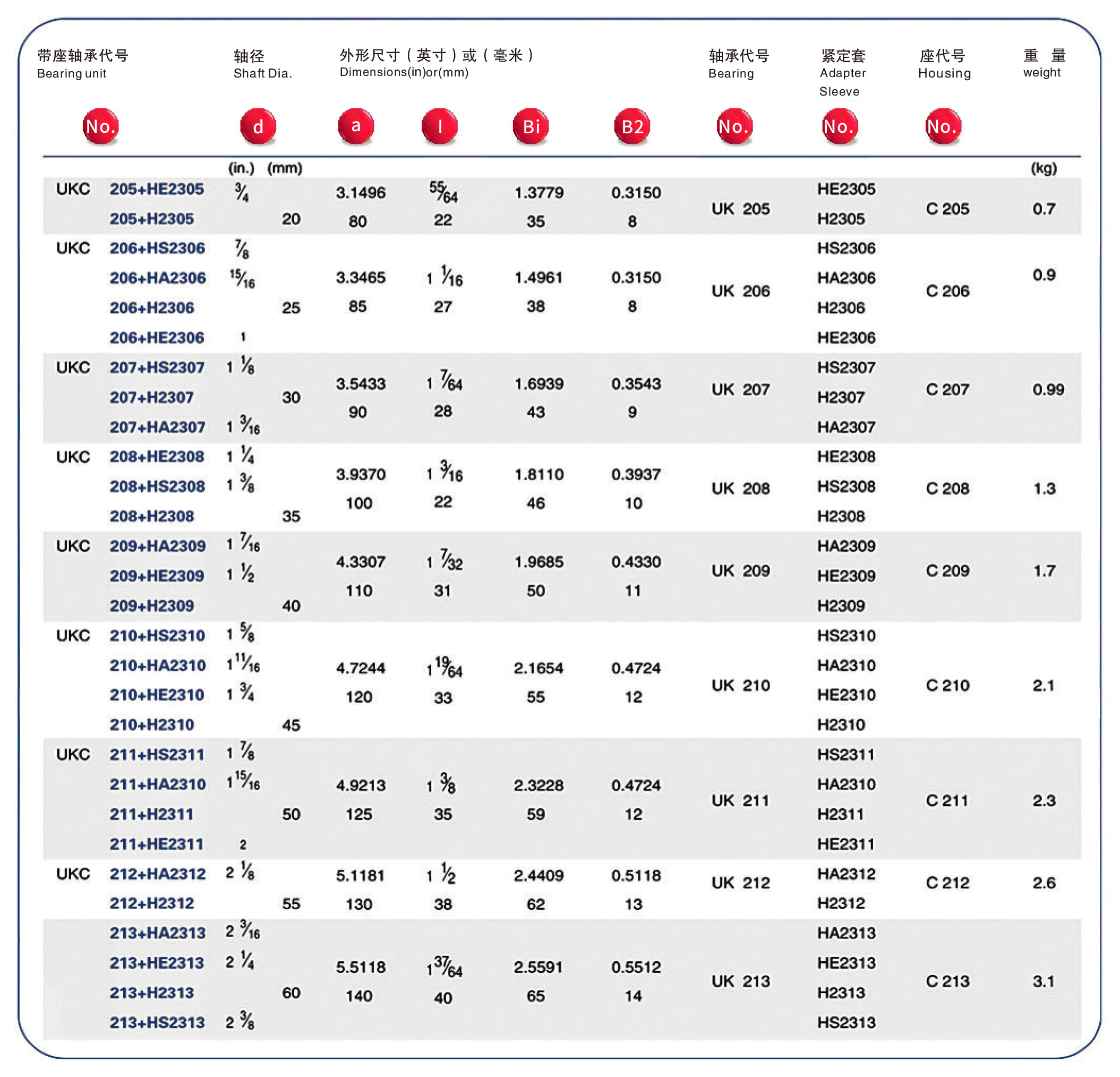
Task: Click the red 'I' dimension badge
Action: click(x=439, y=126)
